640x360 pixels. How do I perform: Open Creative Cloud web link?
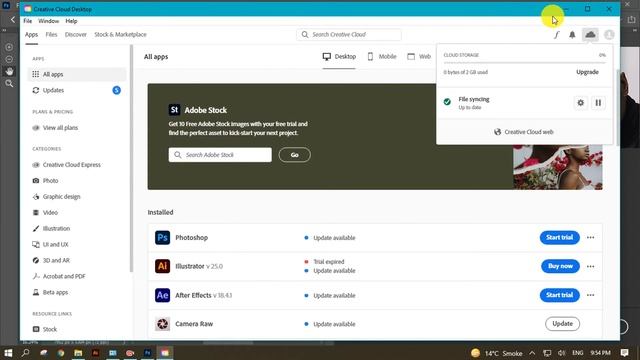(524, 132)
